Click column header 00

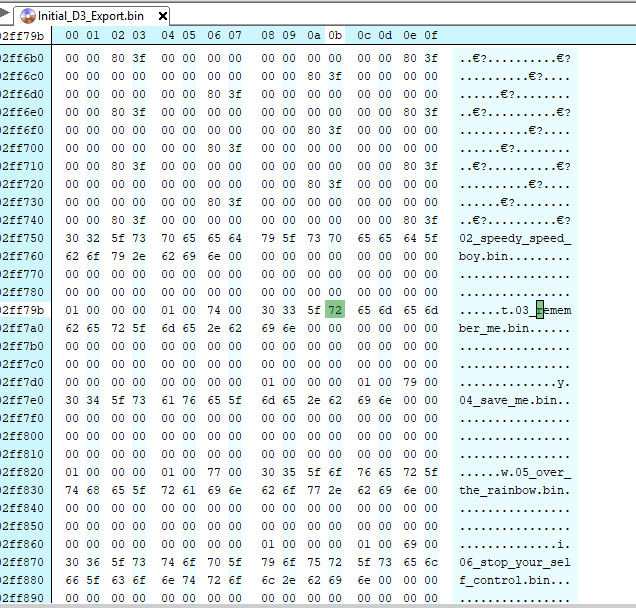pos(72,35)
